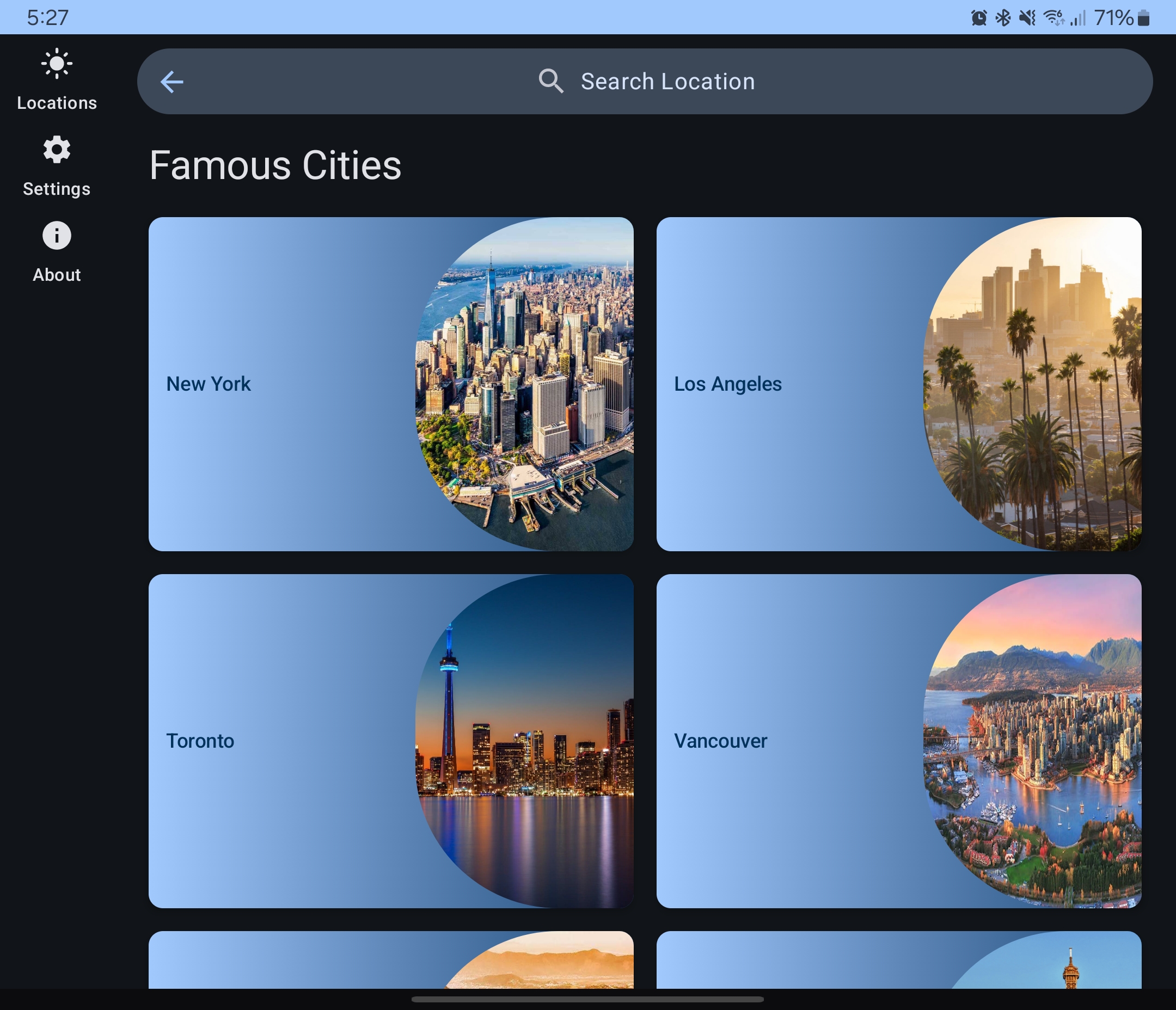Tap the muted sound status icon

1027,18
